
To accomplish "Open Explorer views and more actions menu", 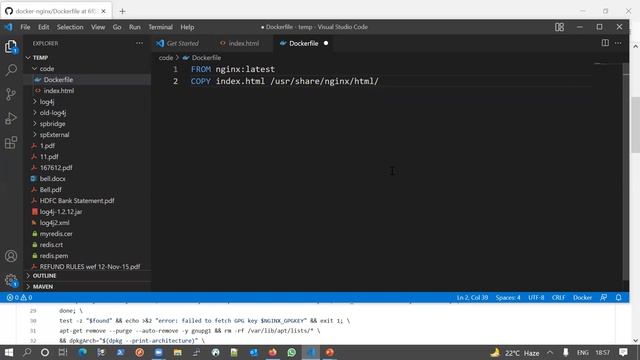I will click(140, 43).
